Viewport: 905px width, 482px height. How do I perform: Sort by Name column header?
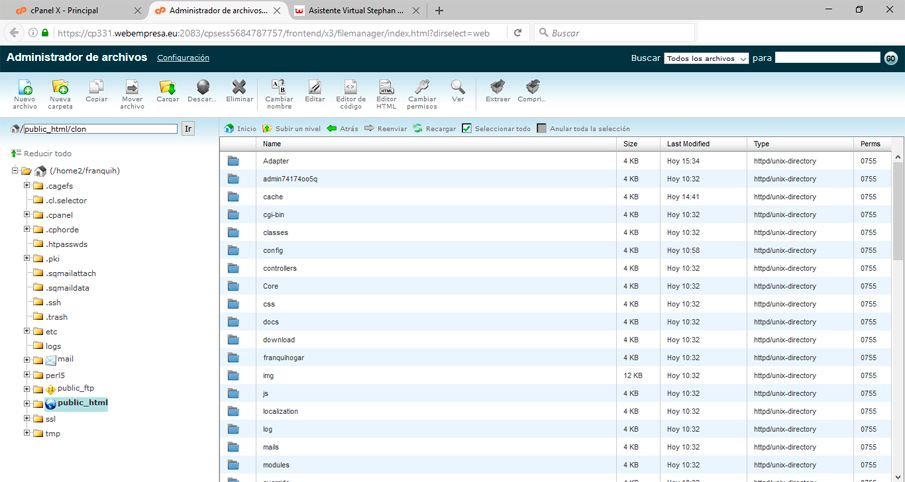[x=436, y=144]
